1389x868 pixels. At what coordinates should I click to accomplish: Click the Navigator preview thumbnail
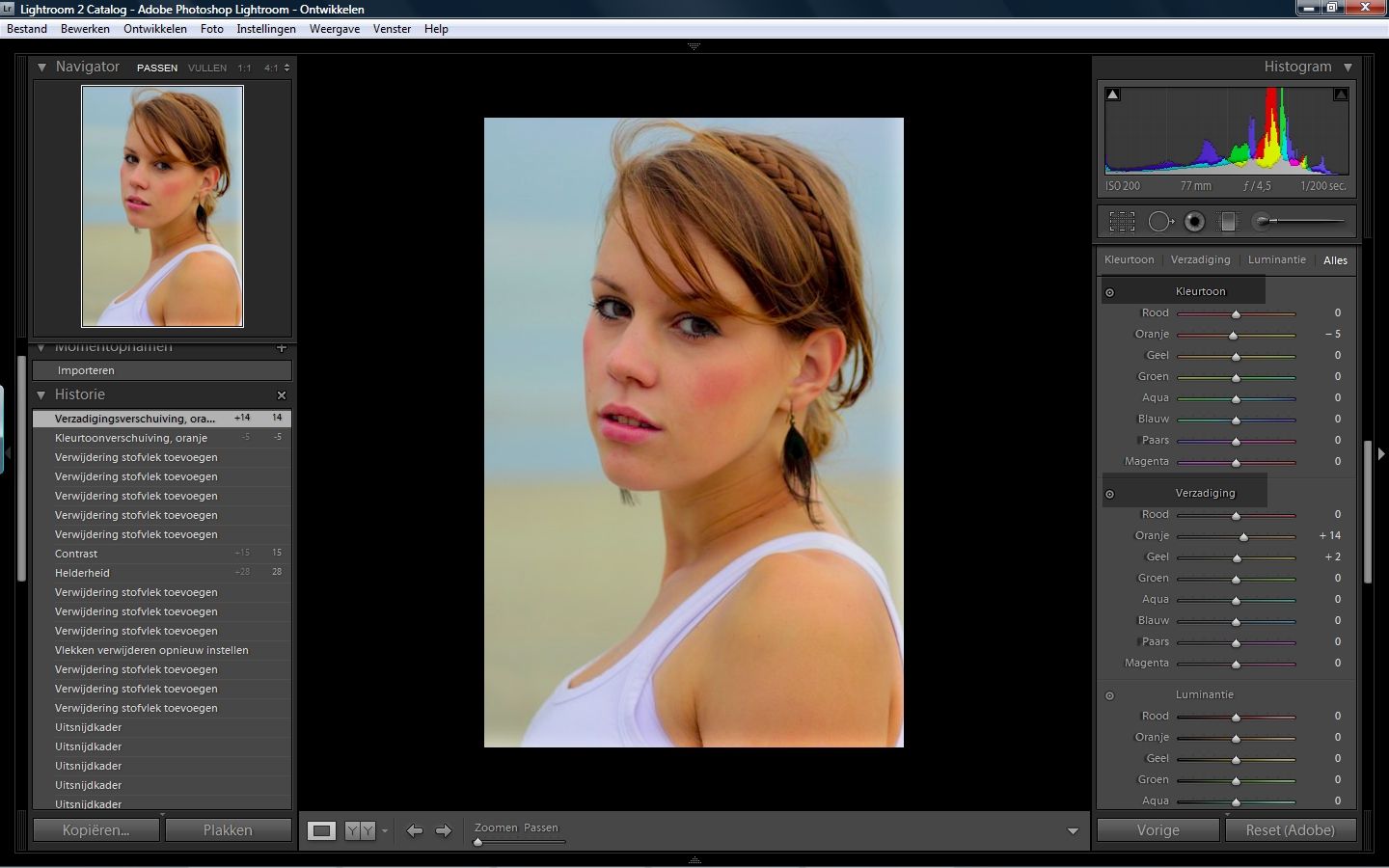tap(162, 206)
